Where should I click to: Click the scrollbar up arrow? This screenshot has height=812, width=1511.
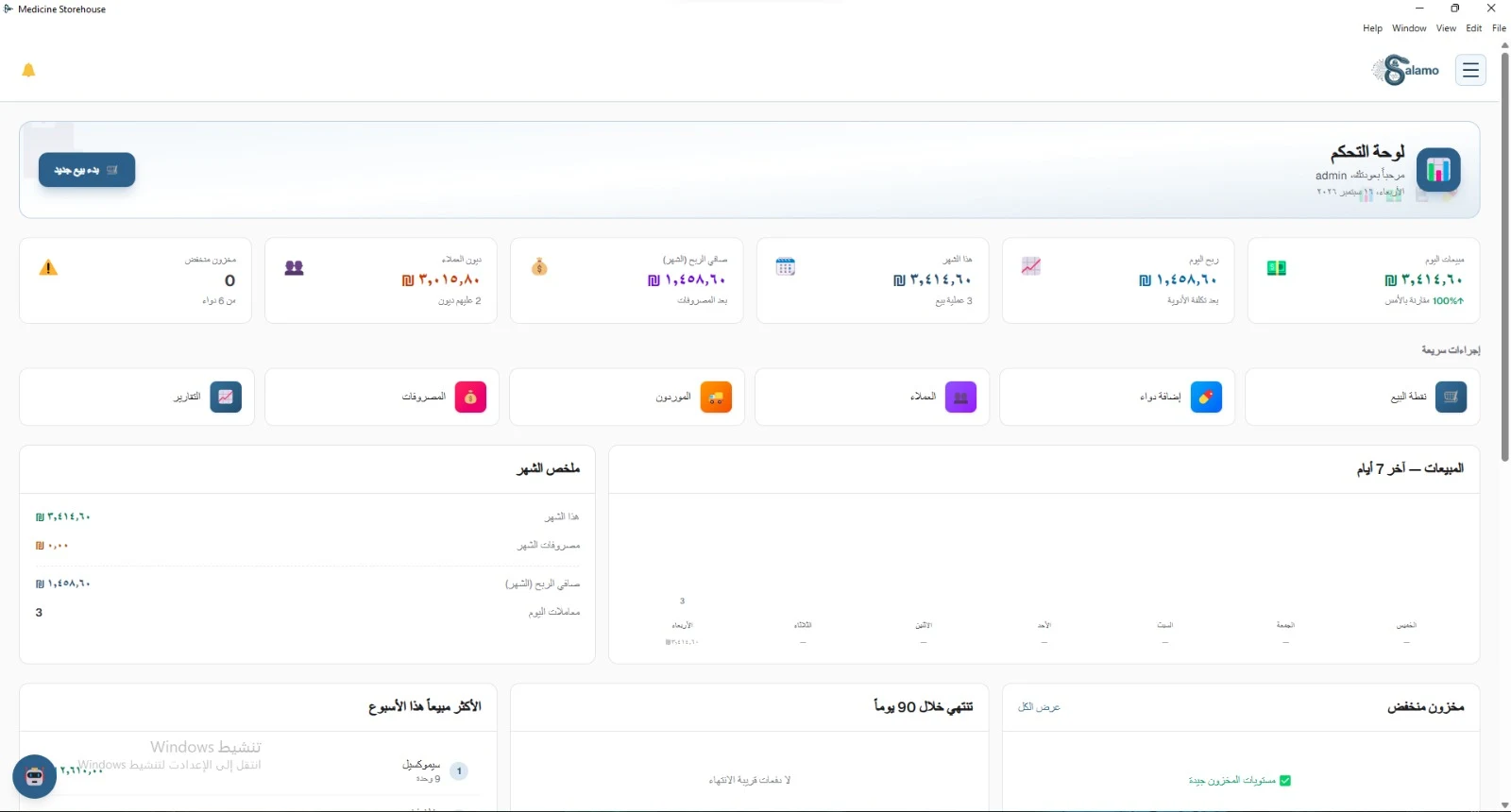click(1504, 44)
